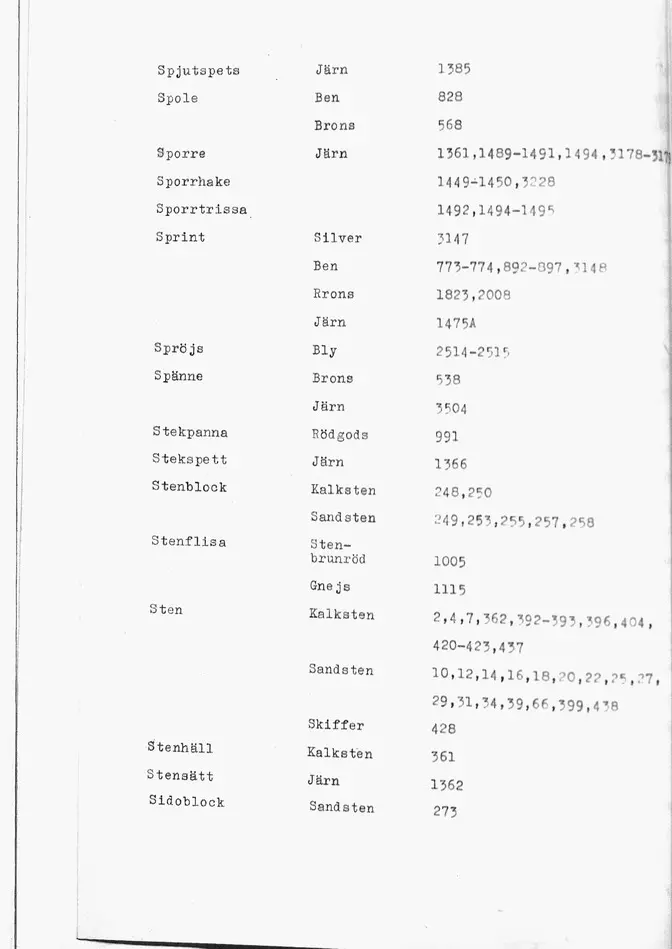Click the Spröjs entry
The height and width of the screenshot is (949, 672).
[179, 349]
